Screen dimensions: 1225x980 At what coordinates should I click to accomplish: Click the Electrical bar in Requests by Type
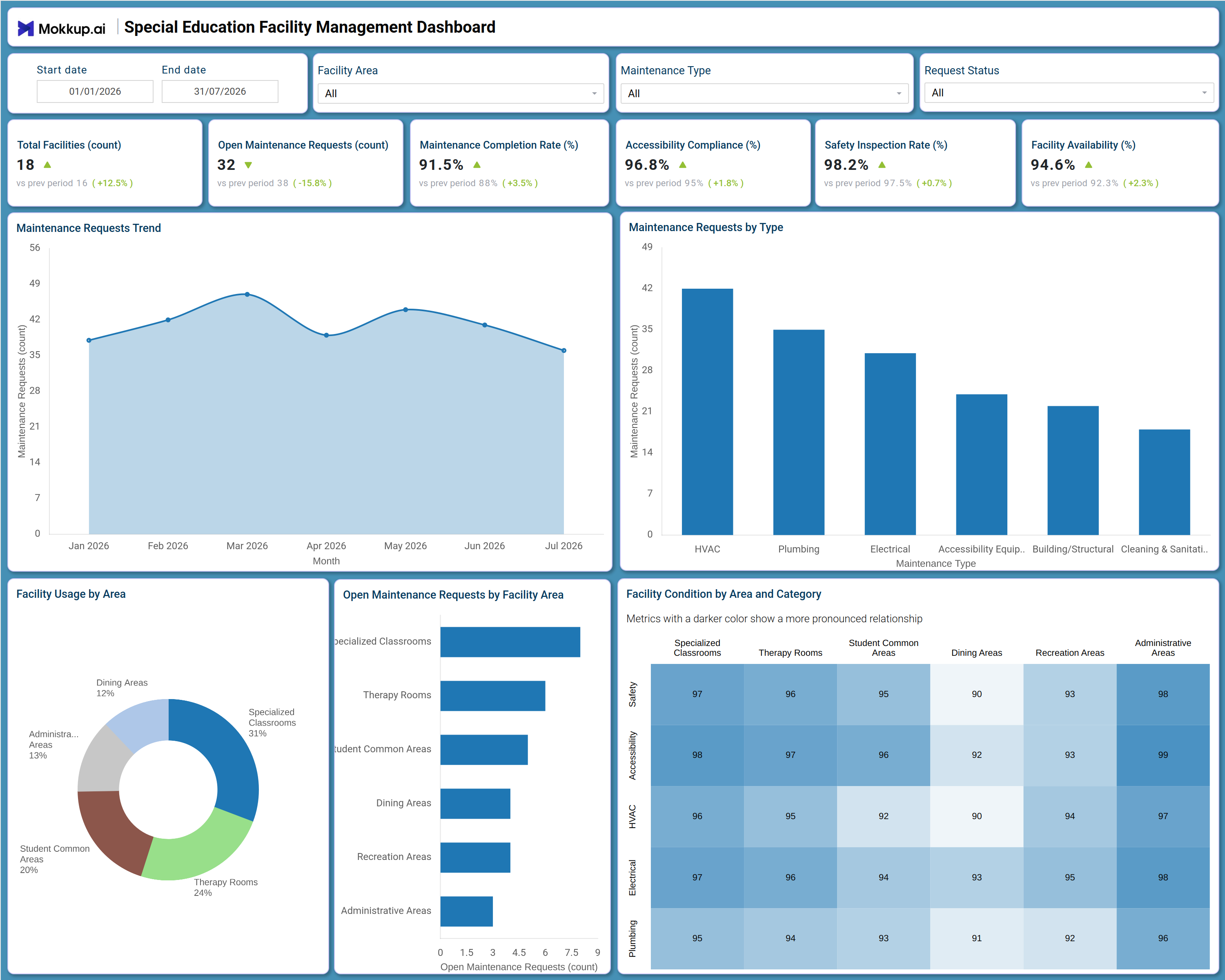(x=890, y=444)
